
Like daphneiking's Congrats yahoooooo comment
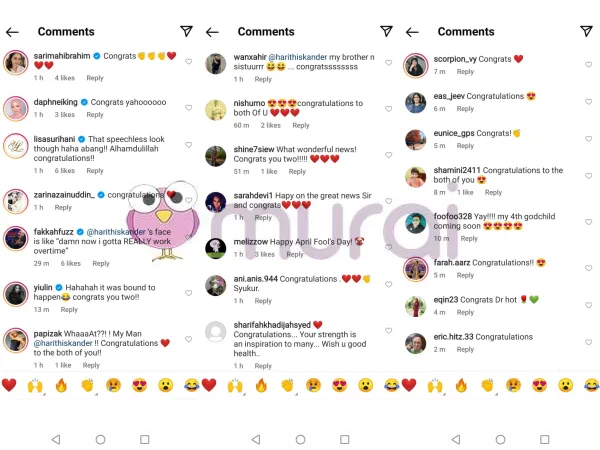click(189, 108)
